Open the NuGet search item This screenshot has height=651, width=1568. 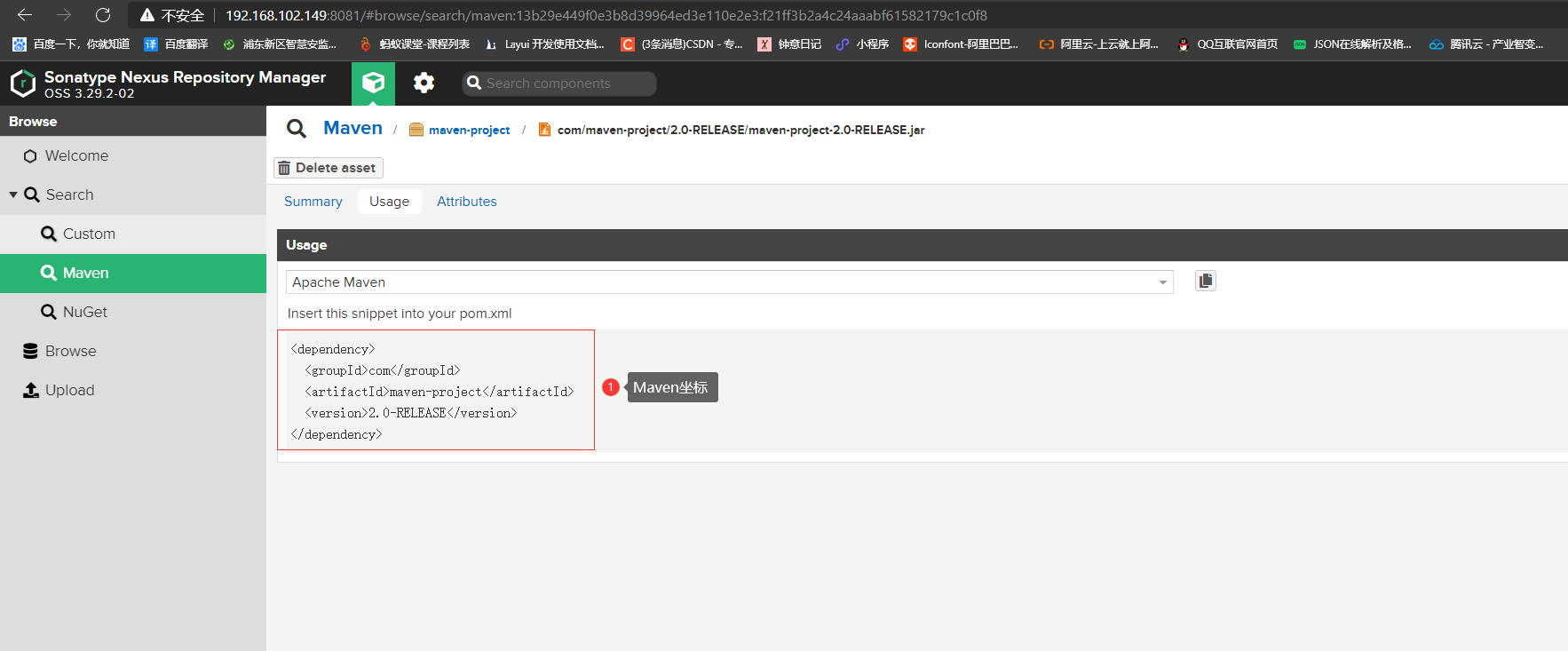(133, 312)
